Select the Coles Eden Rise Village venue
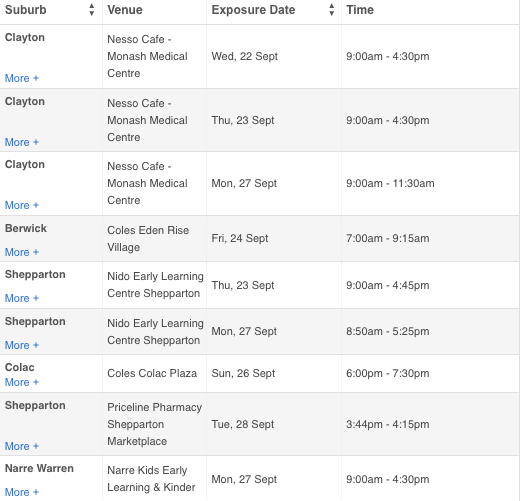520x501 pixels. (148, 239)
